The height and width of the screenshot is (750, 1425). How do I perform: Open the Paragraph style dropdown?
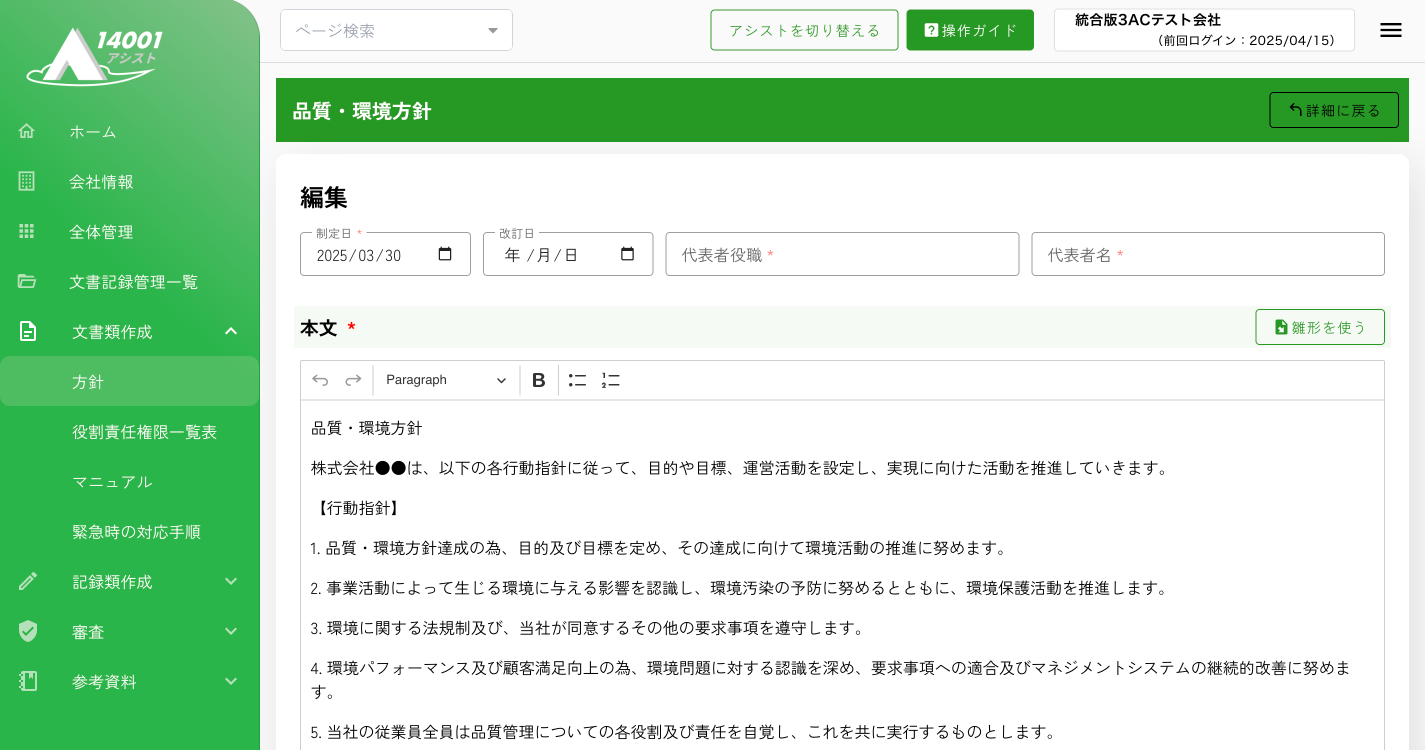pos(446,380)
